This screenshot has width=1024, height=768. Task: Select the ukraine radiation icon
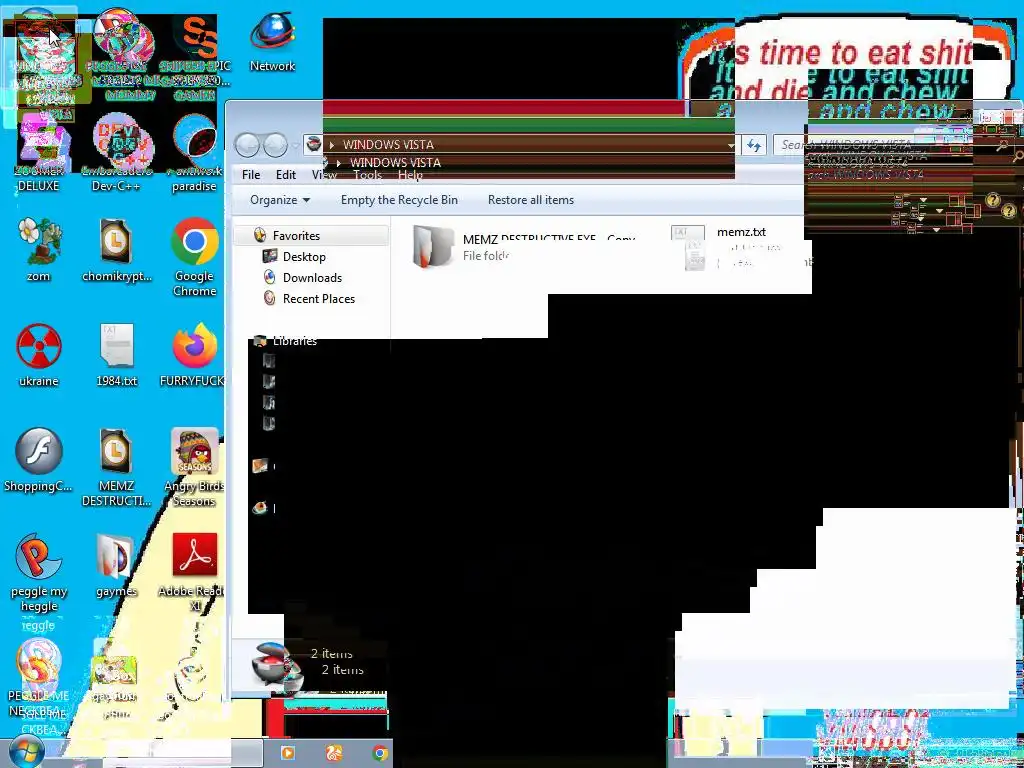39,354
